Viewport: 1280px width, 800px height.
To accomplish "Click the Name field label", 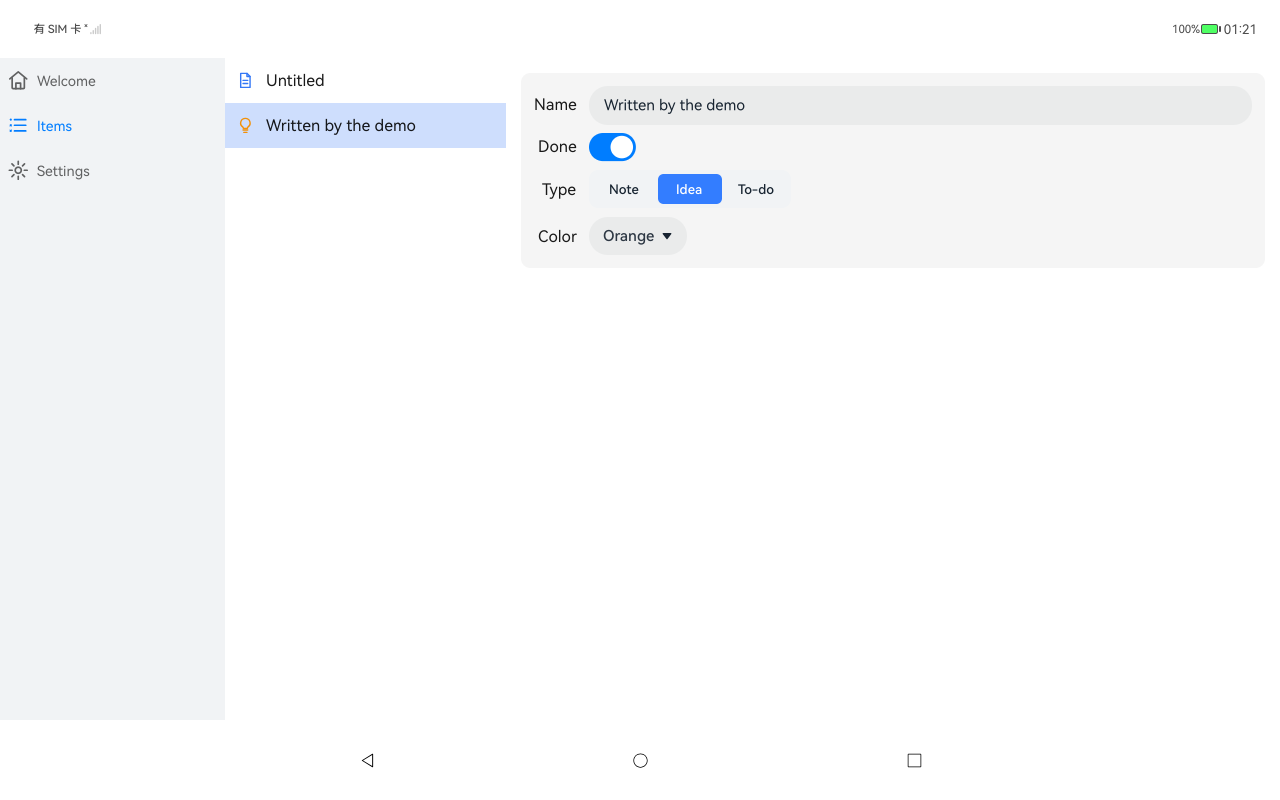I will pyautogui.click(x=555, y=105).
